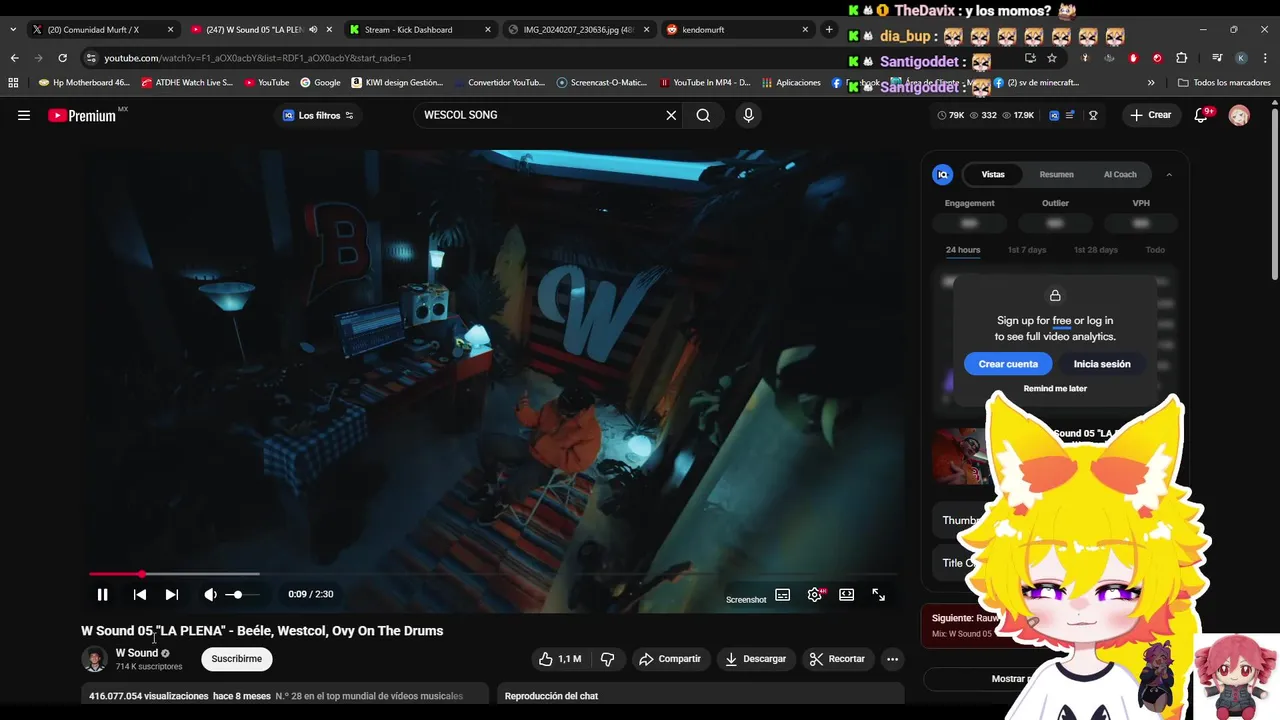Subscribe with the Suscribirme button
This screenshot has height=720, width=1280.
[x=237, y=659]
